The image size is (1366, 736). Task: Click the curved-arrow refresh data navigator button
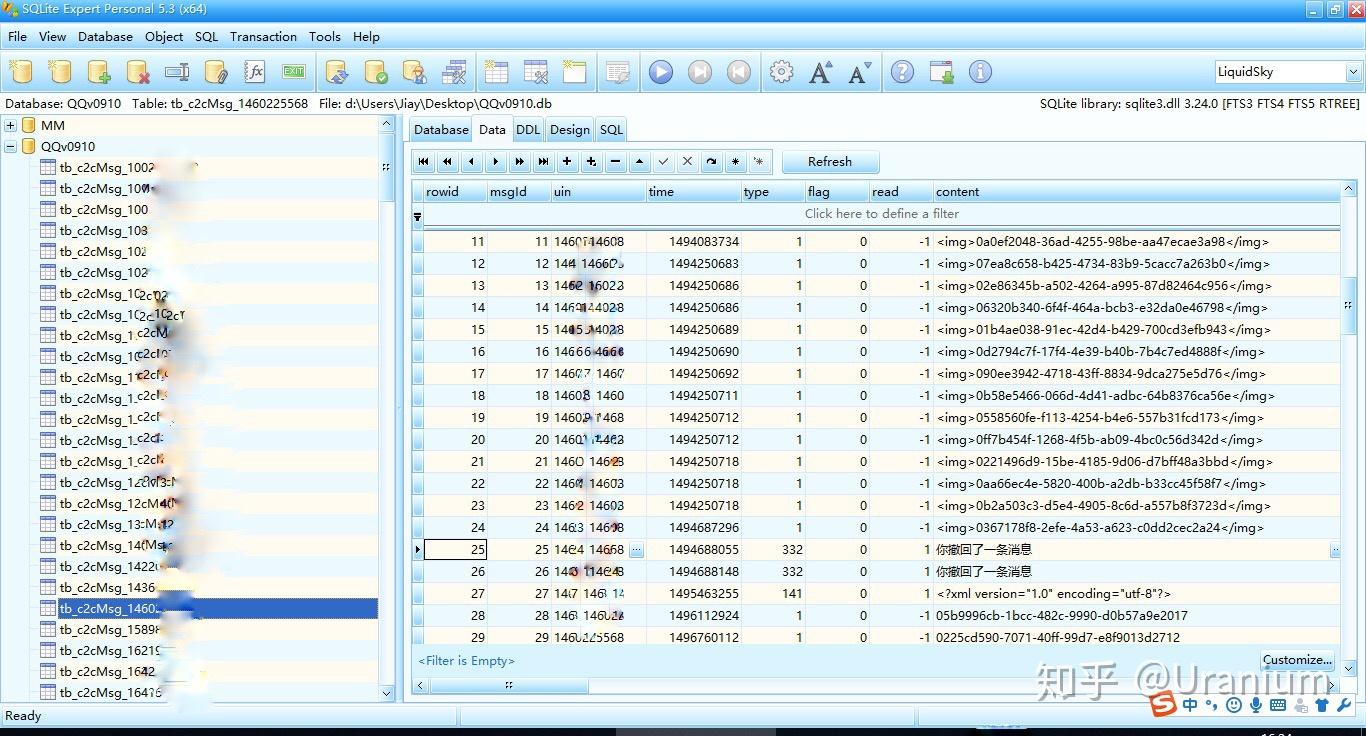pyautogui.click(x=711, y=161)
